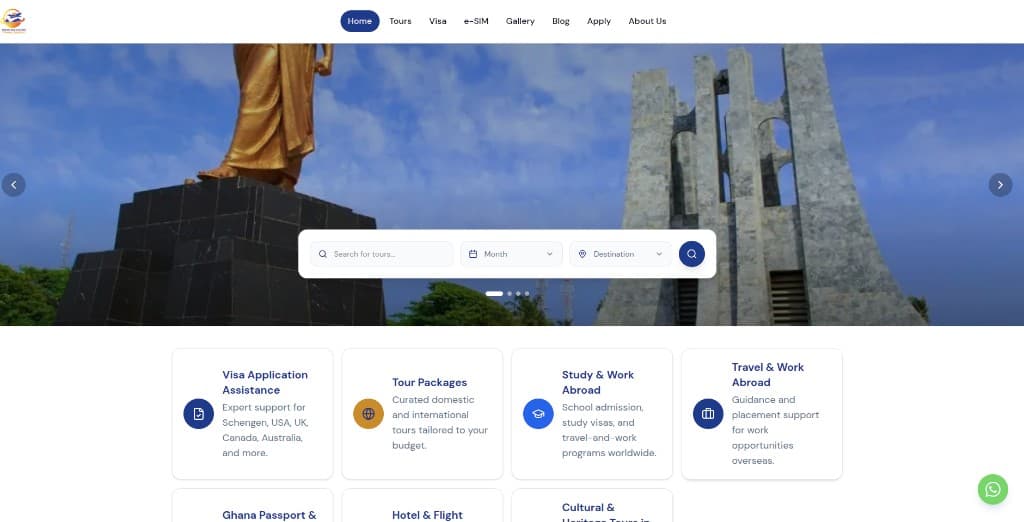Click the Study & Work Abroad graduation cap icon

[x=538, y=414]
